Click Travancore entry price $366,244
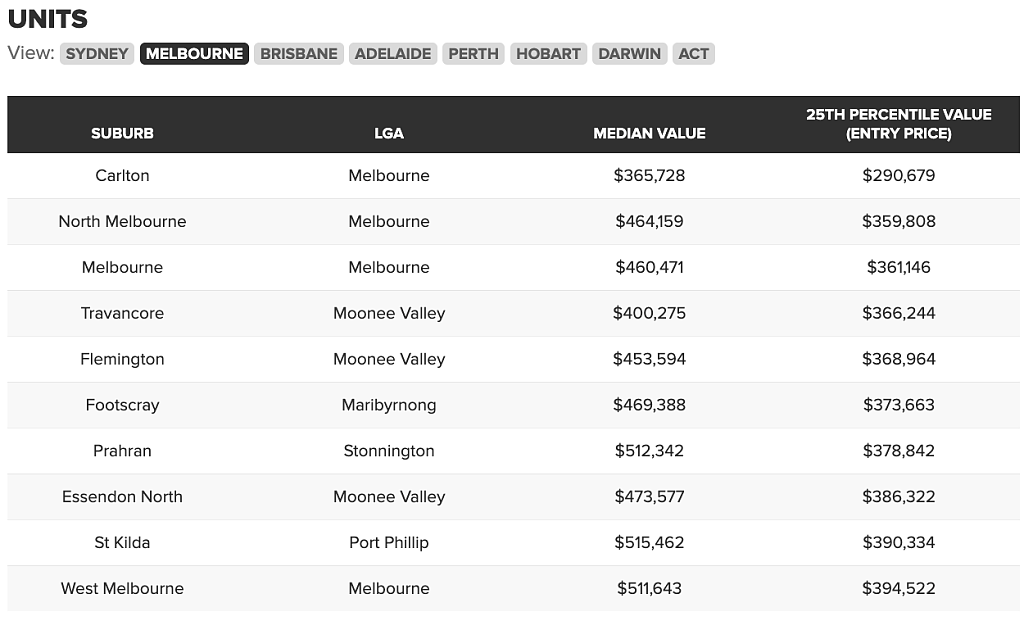1024x621 pixels. click(x=899, y=313)
